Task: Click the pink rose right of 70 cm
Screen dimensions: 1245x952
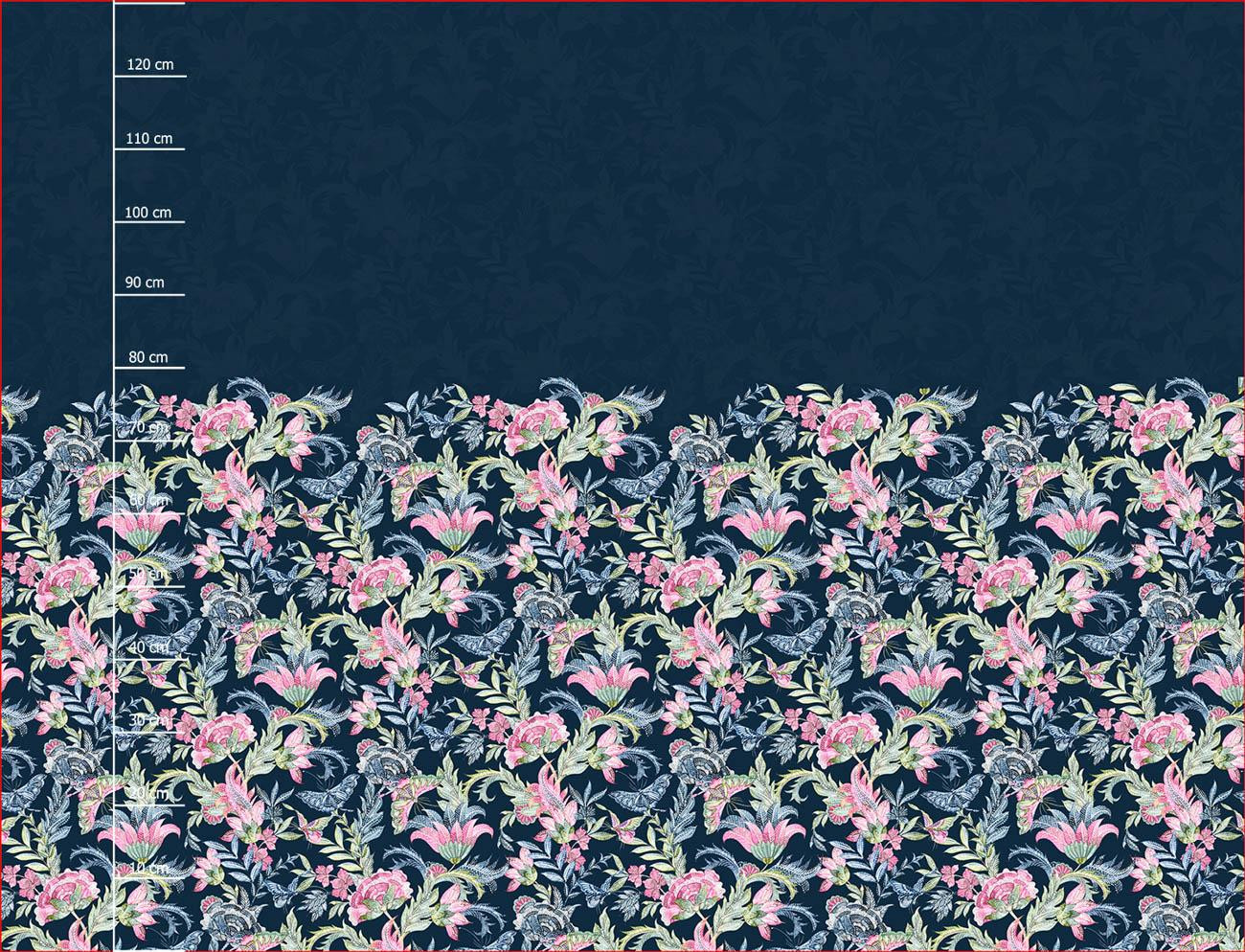Action: (x=222, y=426)
